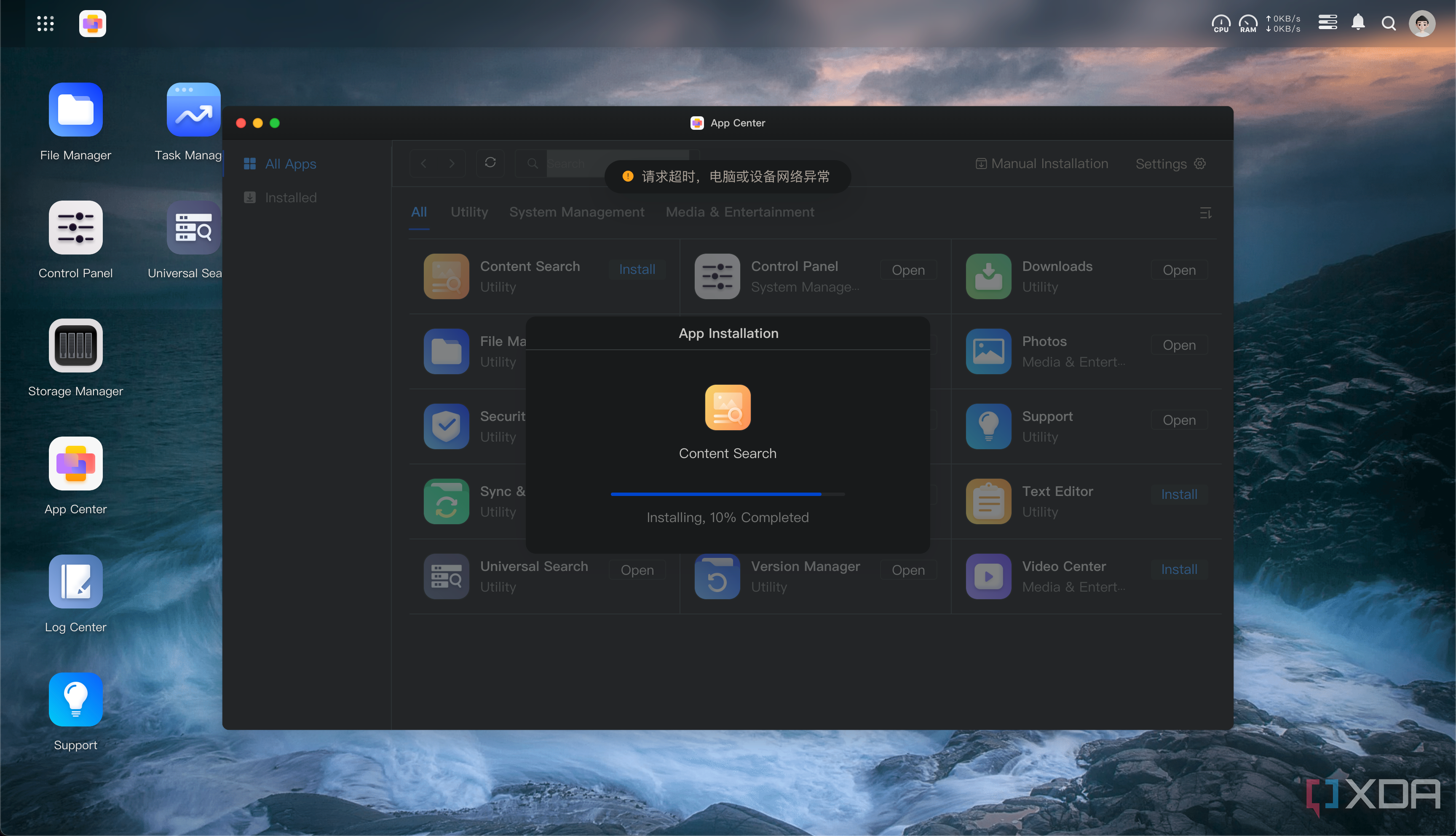Open File Manager desktop icon
This screenshot has height=836, width=1456.
coord(75,110)
